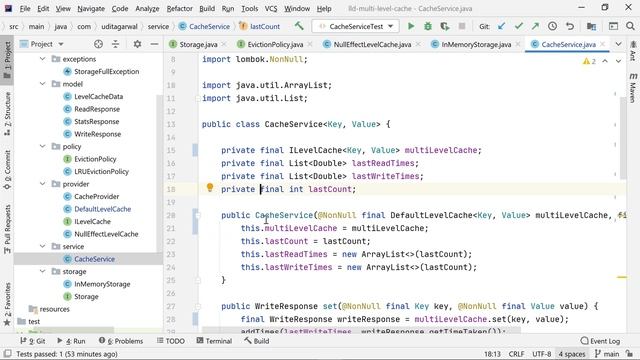Image resolution: width=640 pixels, height=360 pixels.
Task: Select DefaultLevelCache in the project tree
Action: (102, 209)
